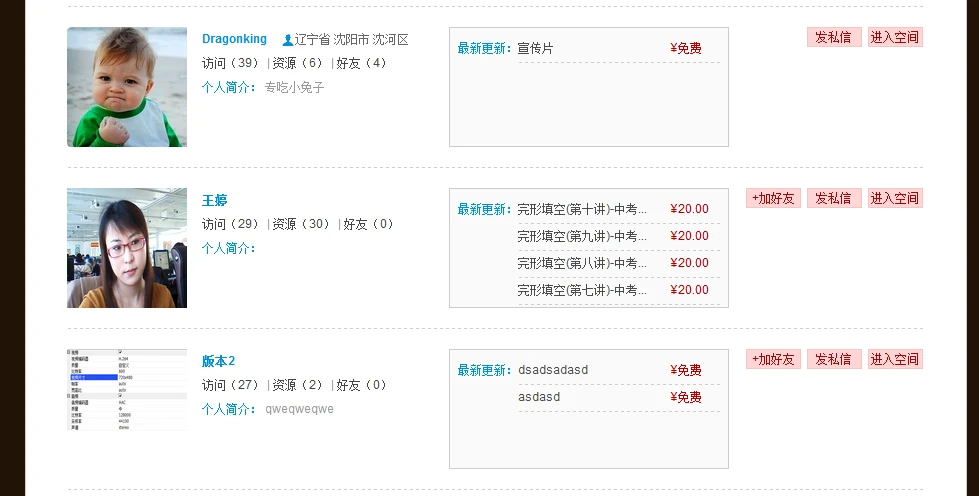Open the Dragonking username link

[234, 39]
